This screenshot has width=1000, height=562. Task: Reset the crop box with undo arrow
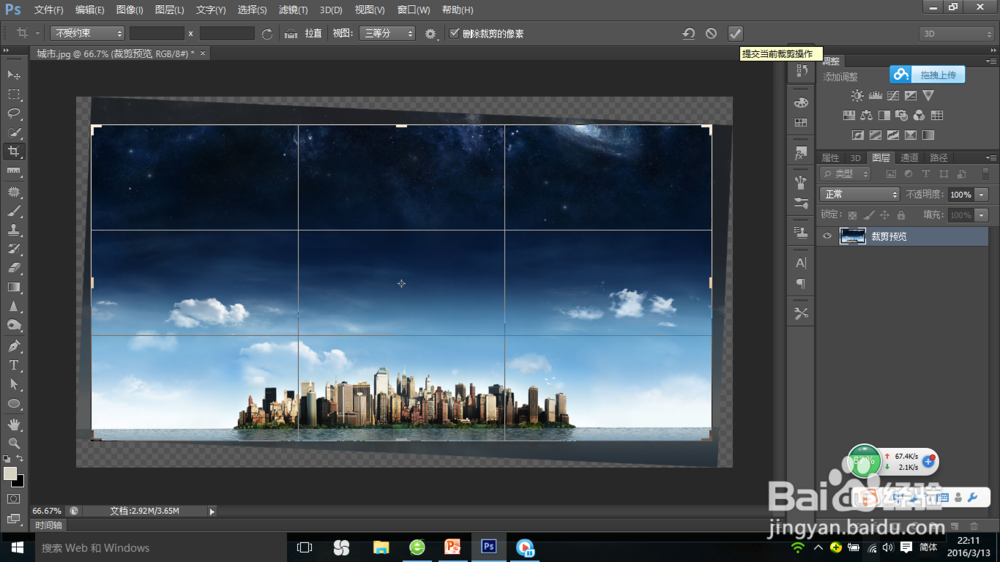tap(688, 34)
